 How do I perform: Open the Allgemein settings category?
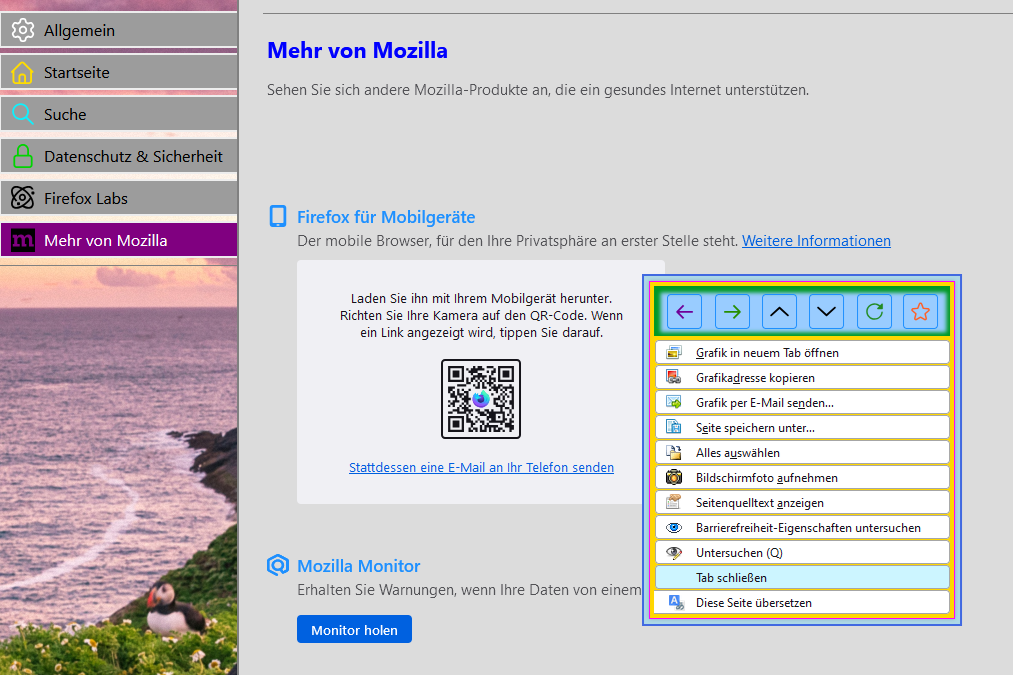(119, 30)
